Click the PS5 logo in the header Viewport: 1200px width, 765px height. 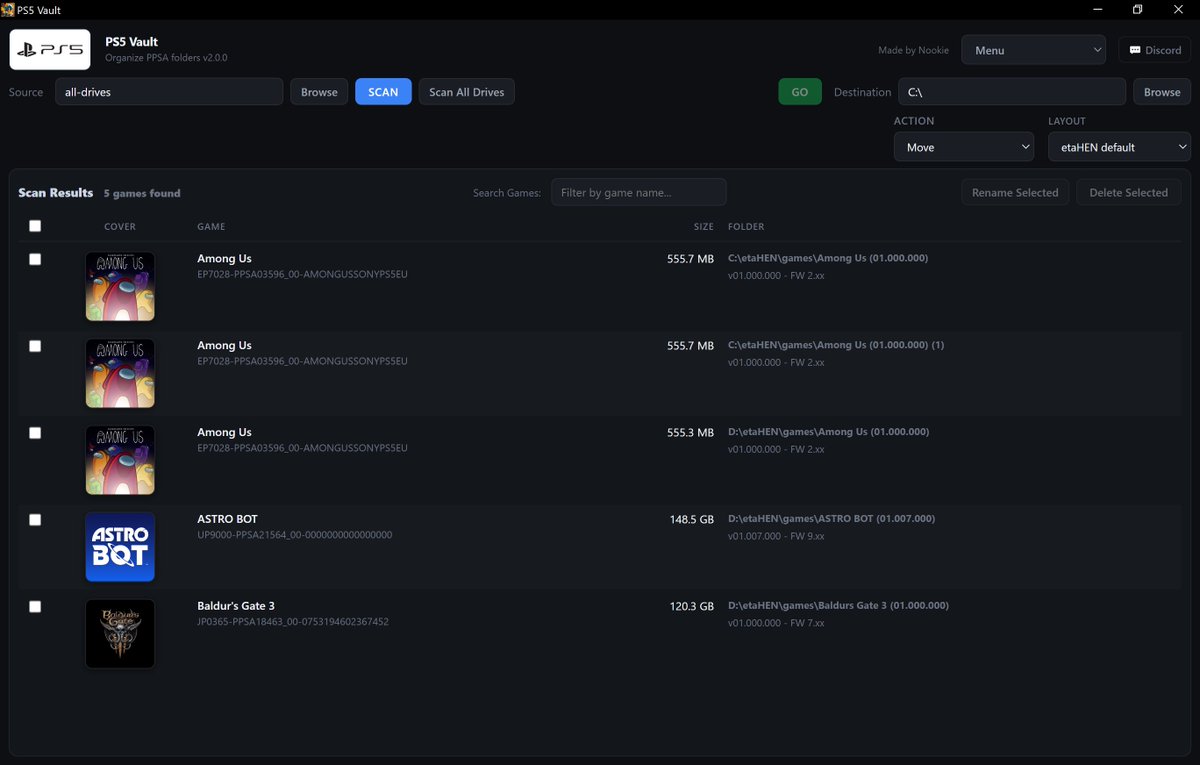(50, 49)
